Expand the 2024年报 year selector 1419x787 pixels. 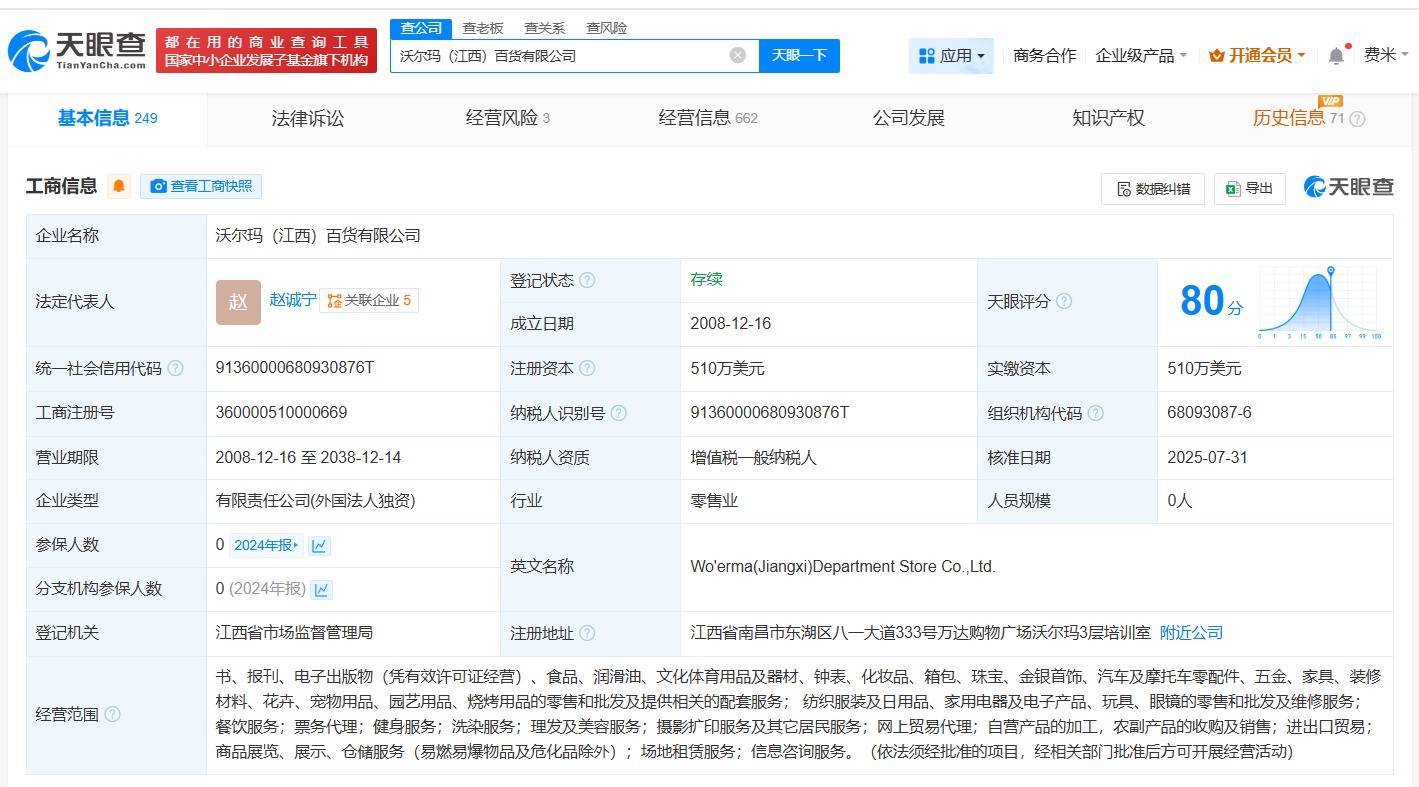pos(266,545)
